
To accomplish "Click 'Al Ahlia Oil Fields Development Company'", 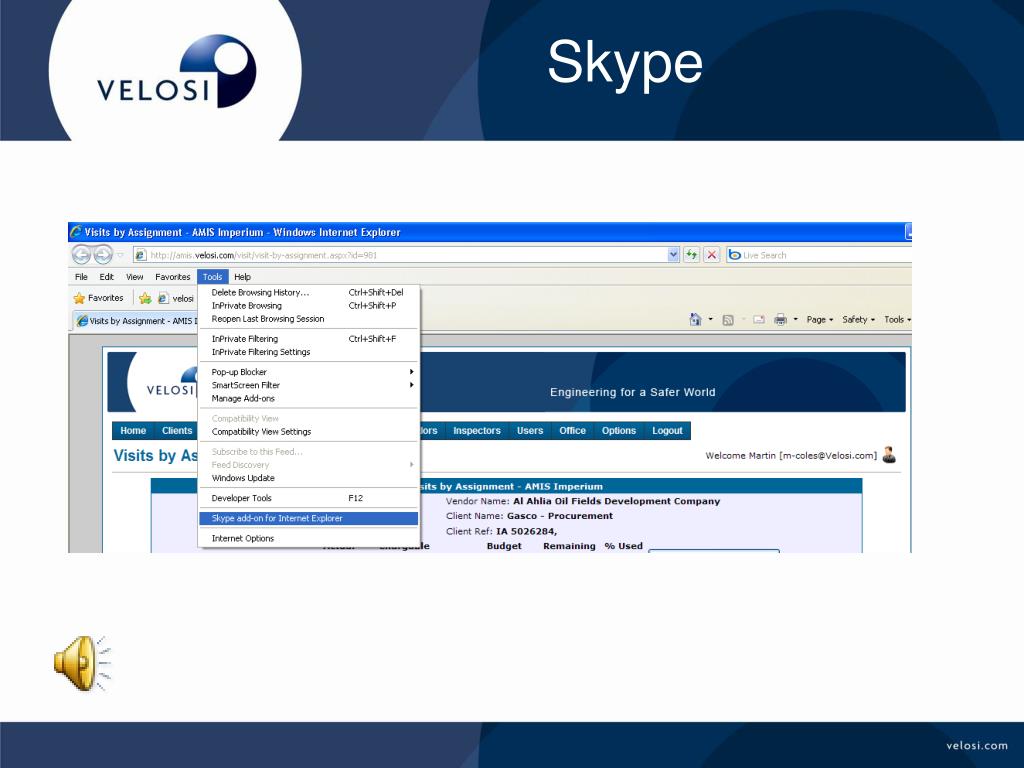I will 616,501.
